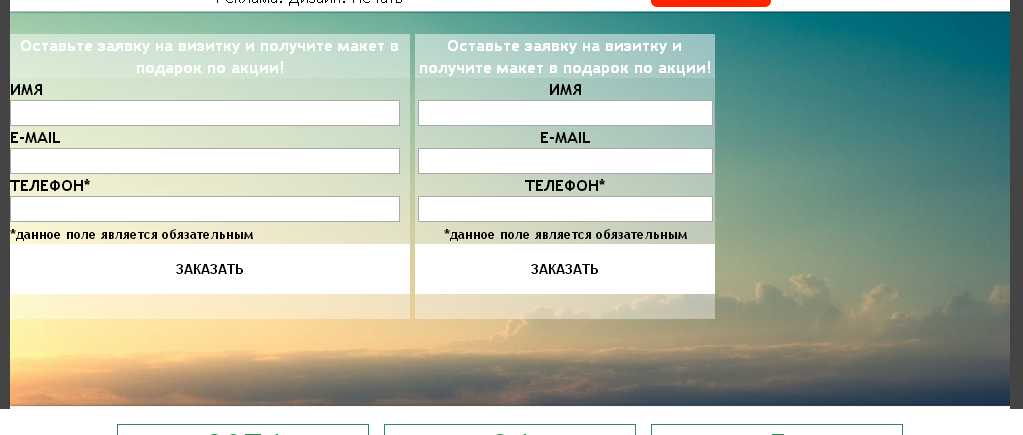Click the left-aligned ИМЯ label
The image size is (1023, 435).
pyautogui.click(x=27, y=90)
